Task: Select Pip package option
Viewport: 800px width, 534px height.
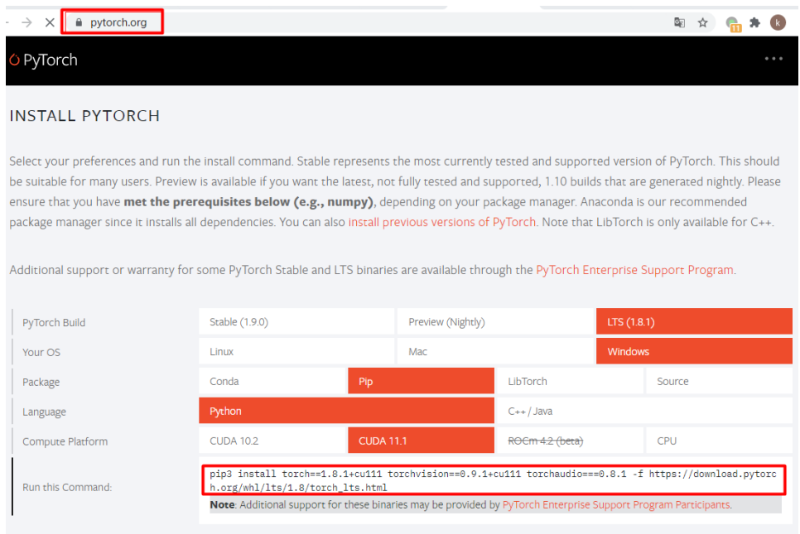Action: 421,381
